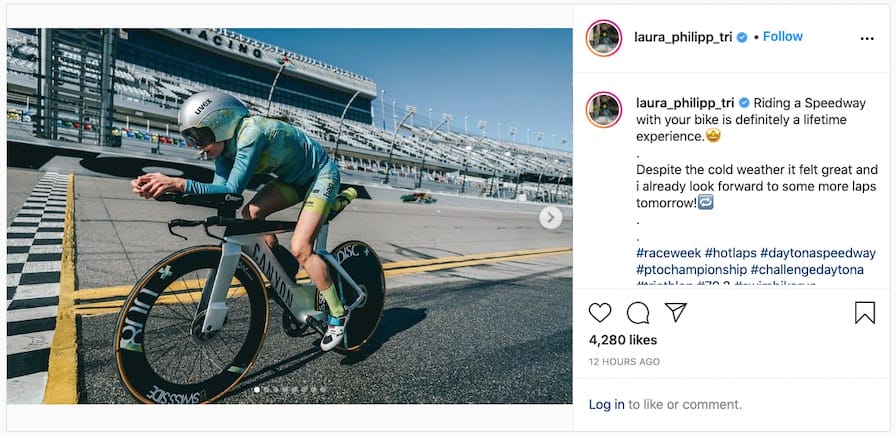This screenshot has height=437, width=896.
Task: Open the three-dot more options menu
Action: pos(867,38)
